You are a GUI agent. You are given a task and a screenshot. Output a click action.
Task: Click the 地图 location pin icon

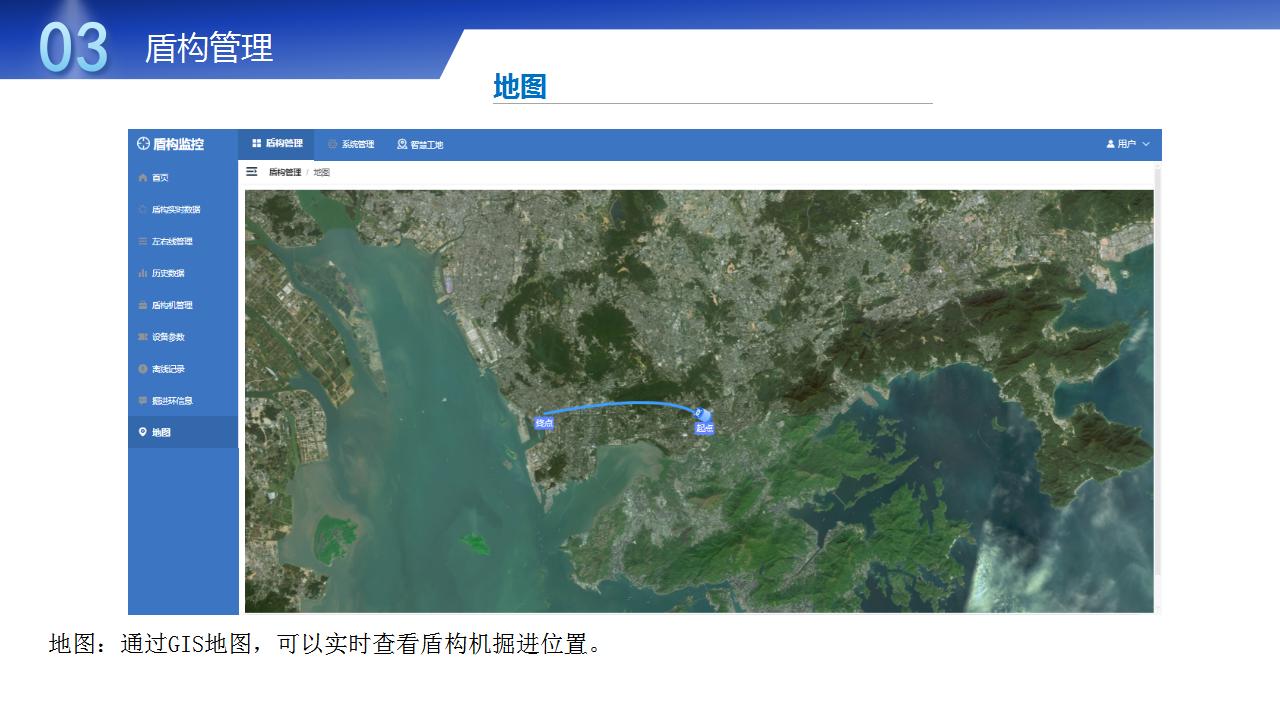point(143,432)
